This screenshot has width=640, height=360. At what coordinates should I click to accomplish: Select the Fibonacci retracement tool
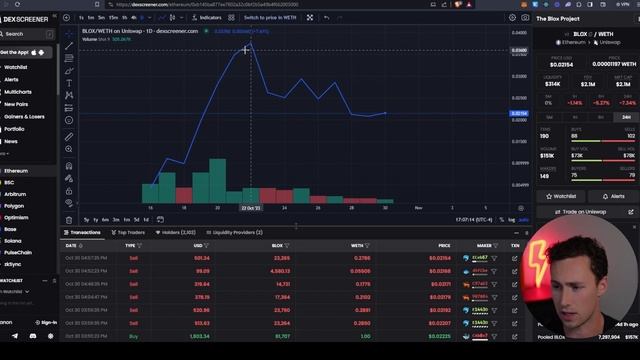pyautogui.click(x=69, y=58)
